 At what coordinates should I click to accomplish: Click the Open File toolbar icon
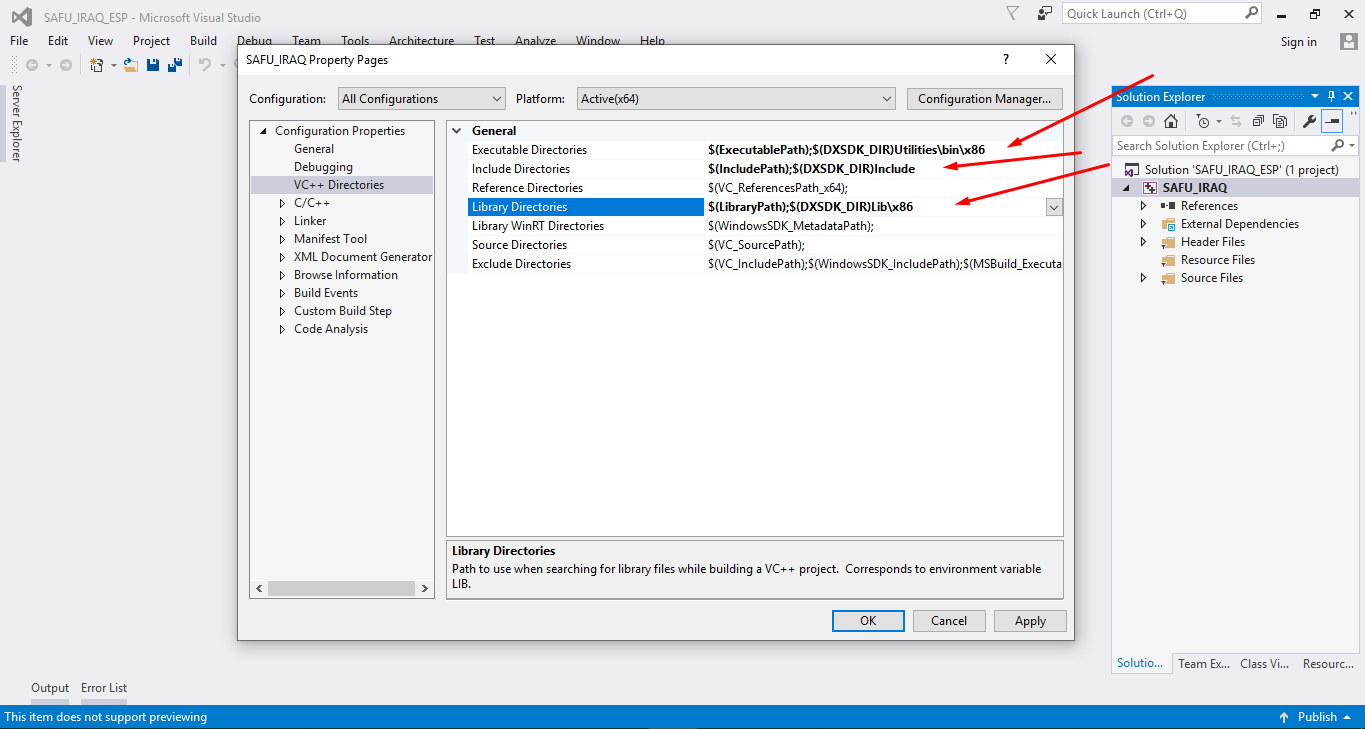pyautogui.click(x=130, y=65)
